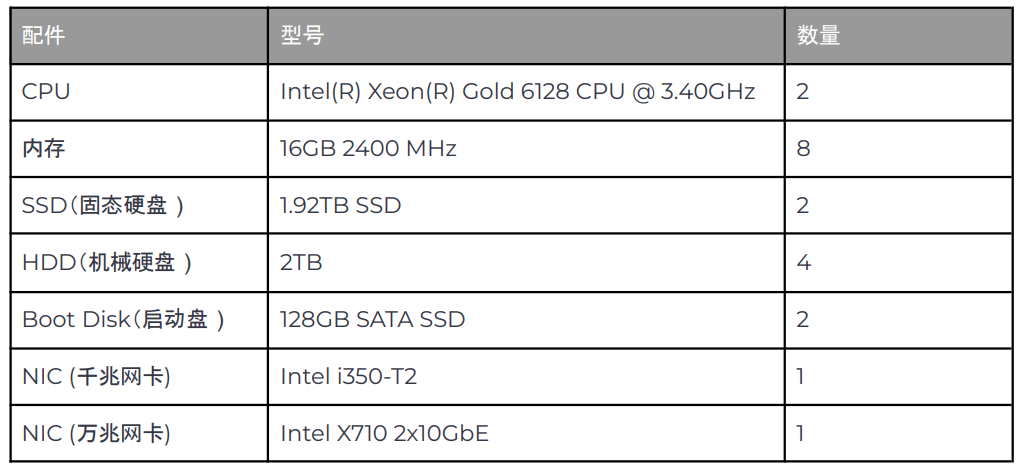
Task: Click the 配件 column header
Action: [x=139, y=36]
